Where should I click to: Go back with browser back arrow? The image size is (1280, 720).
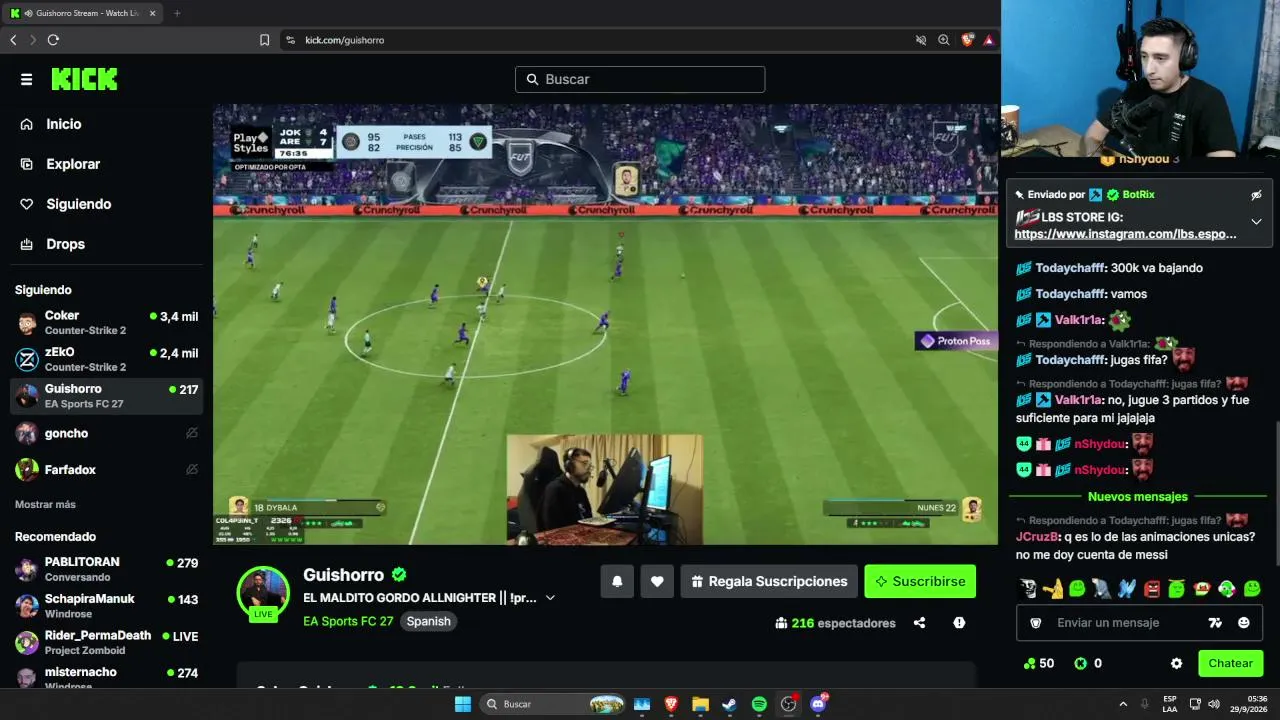pos(13,40)
